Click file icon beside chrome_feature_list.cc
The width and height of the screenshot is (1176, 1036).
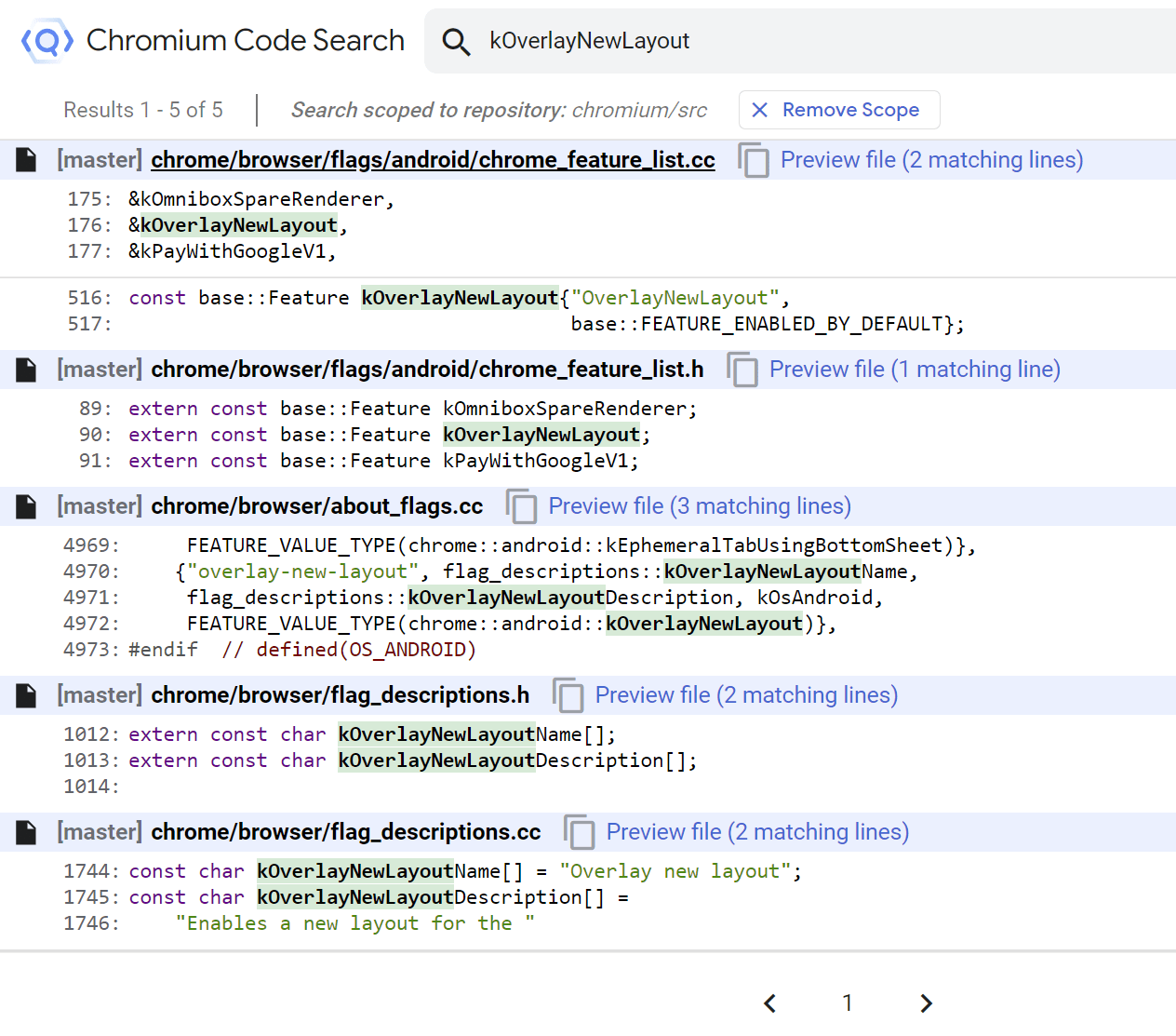point(26,160)
